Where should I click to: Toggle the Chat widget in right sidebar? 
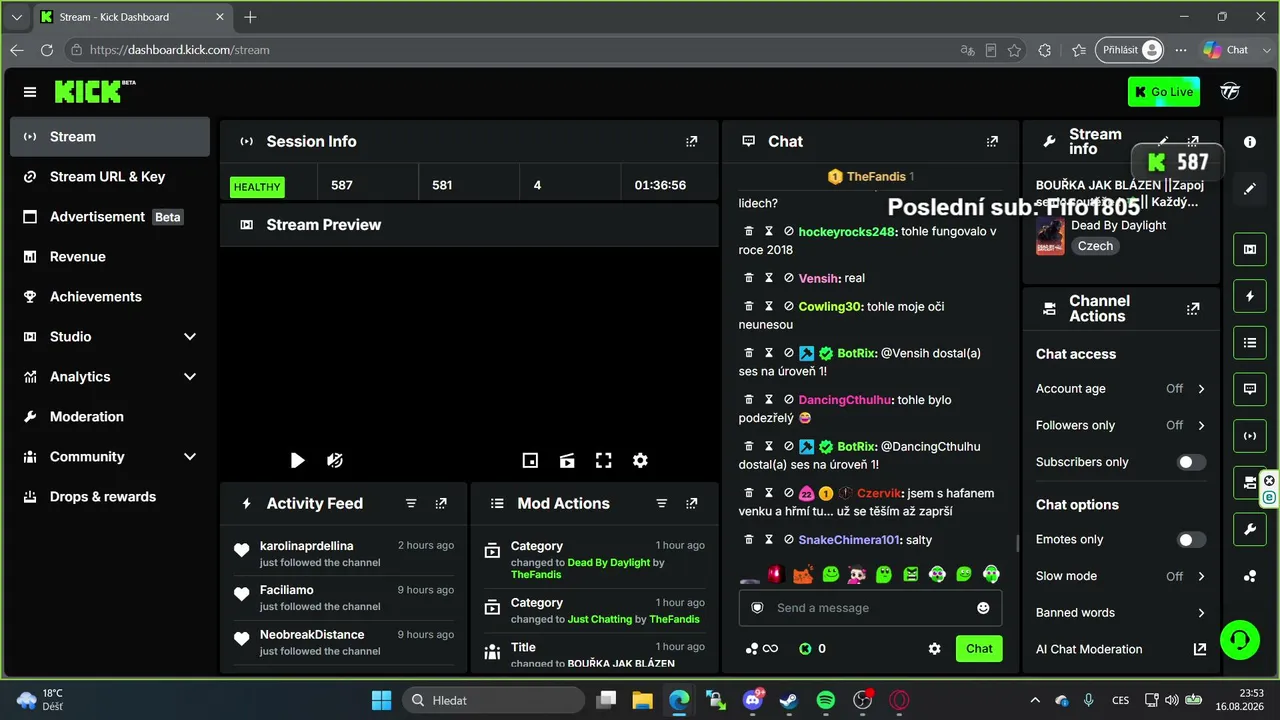pyautogui.click(x=1250, y=389)
